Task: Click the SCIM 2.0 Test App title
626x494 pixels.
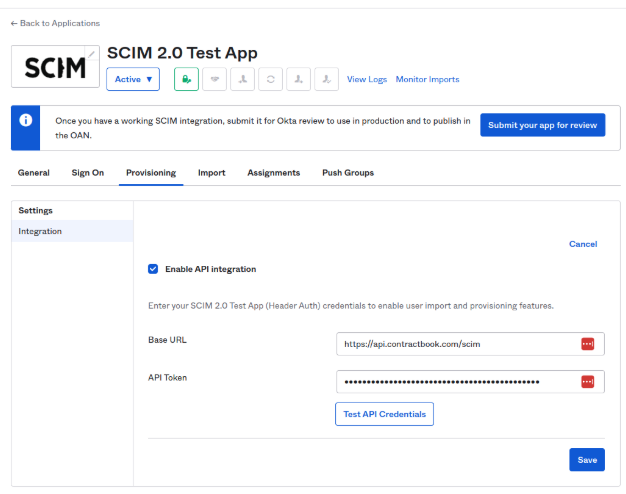Action: click(x=182, y=53)
